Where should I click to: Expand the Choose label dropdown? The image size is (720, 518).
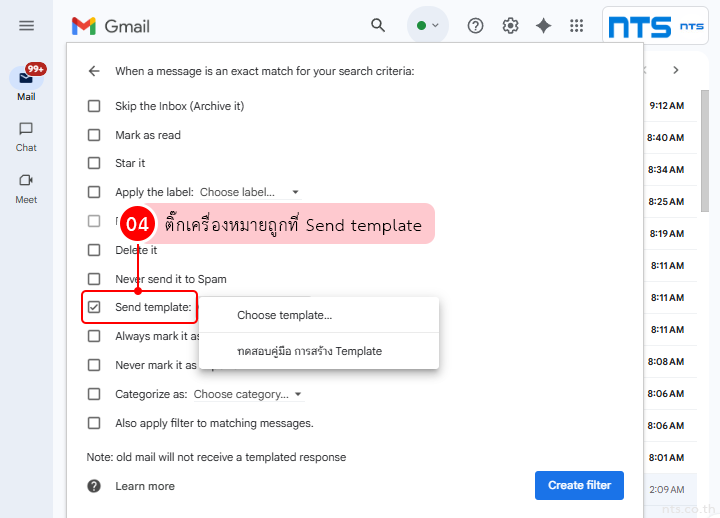pyautogui.click(x=250, y=192)
